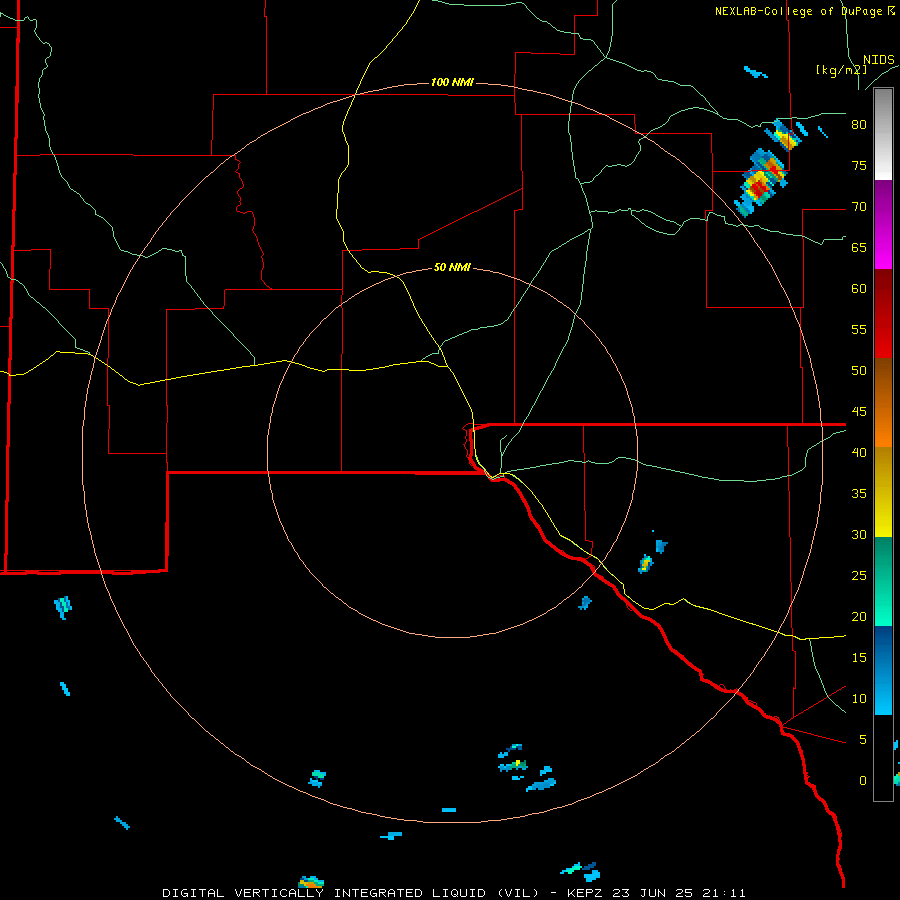Click the scale value 65
The height and width of the screenshot is (900, 900).
859,247
